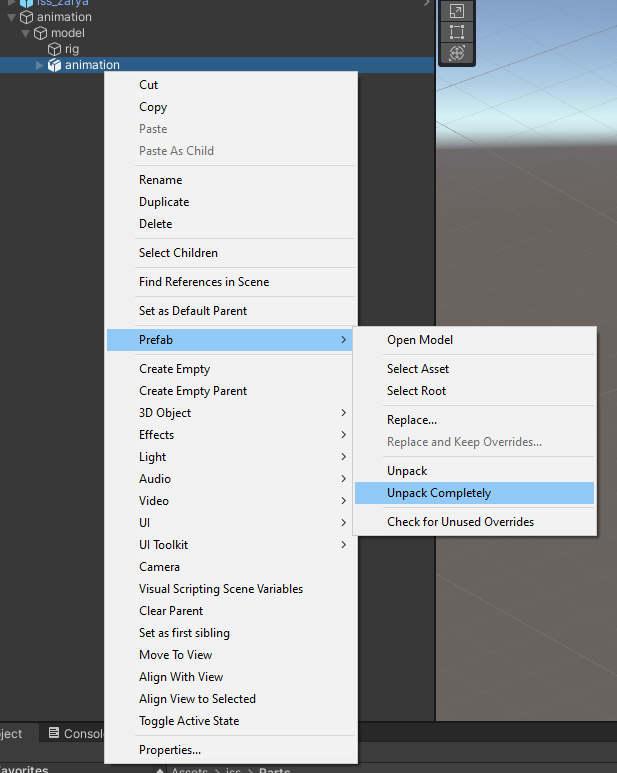Click the rig object cube icon
This screenshot has height=773, width=617.
pyautogui.click(x=55, y=49)
